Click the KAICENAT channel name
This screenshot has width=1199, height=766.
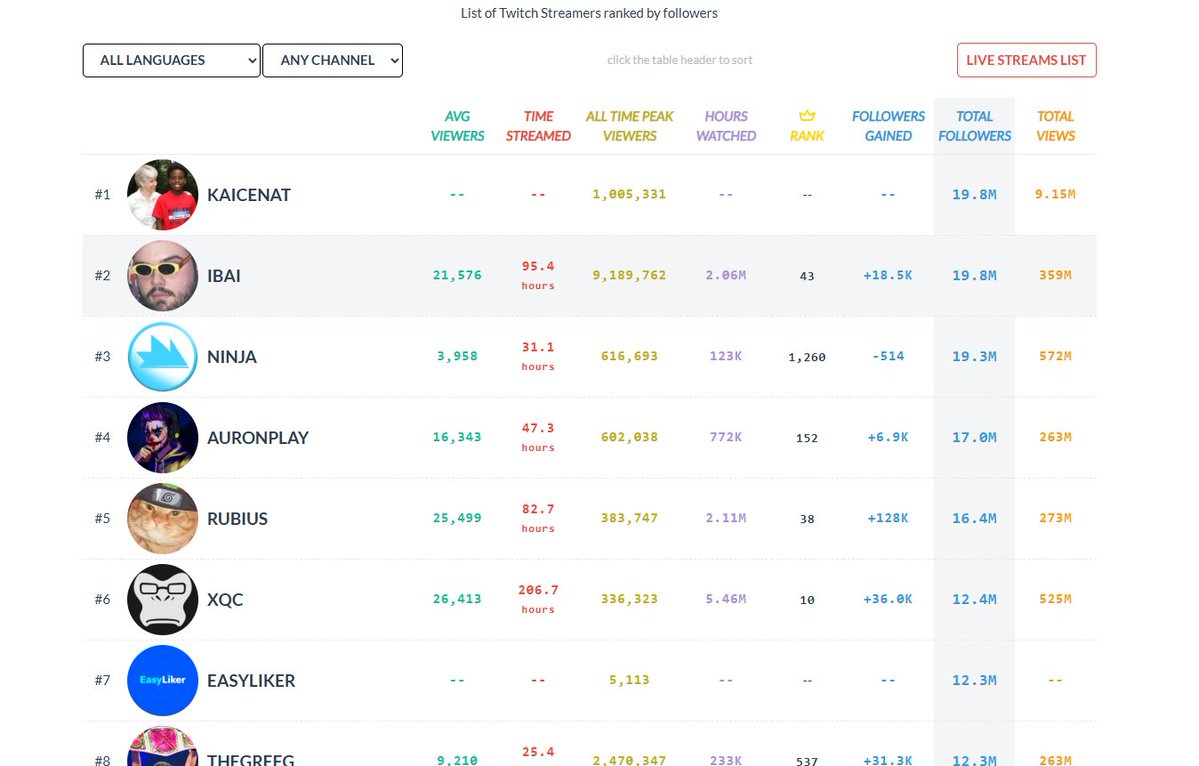click(249, 195)
